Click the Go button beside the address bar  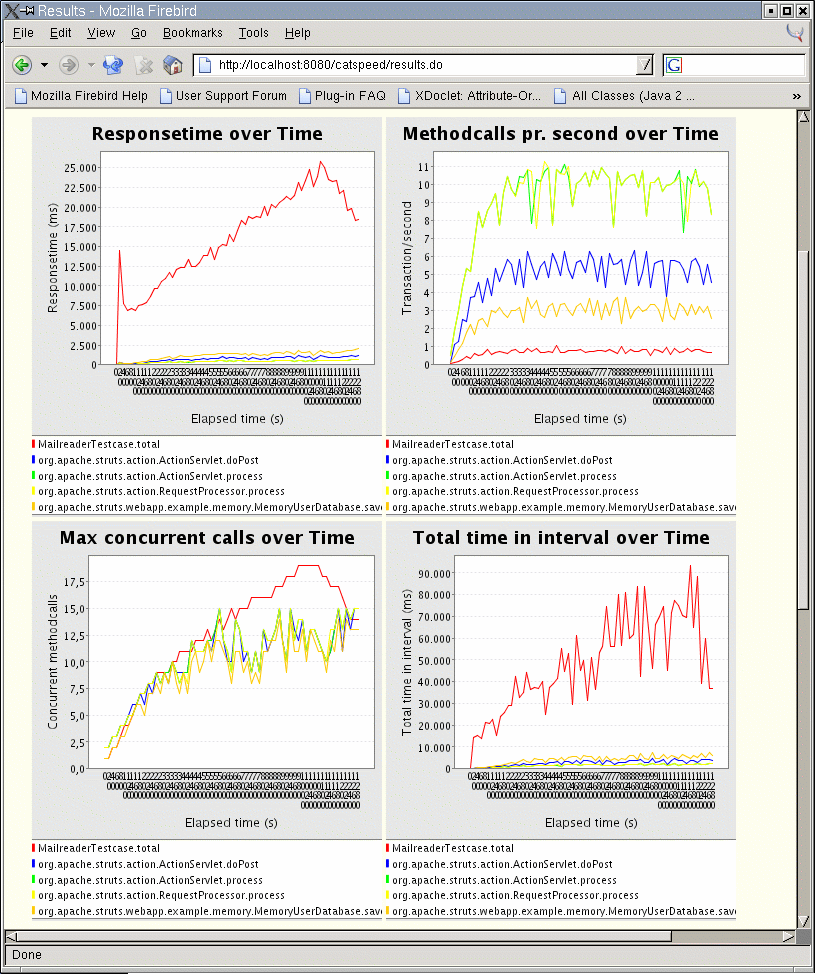point(645,65)
